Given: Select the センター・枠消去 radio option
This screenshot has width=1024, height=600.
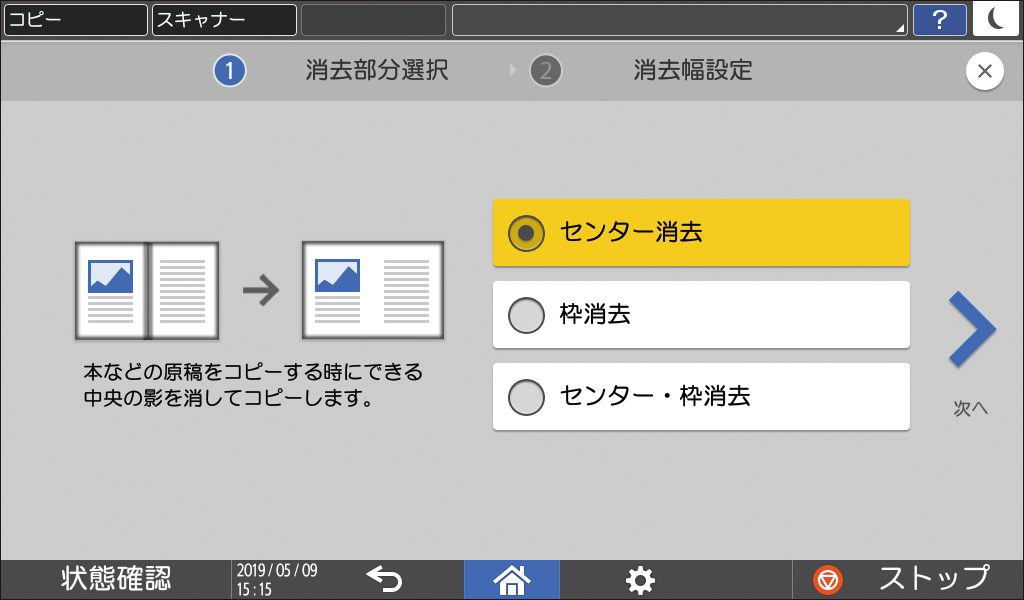Looking at the screenshot, I should coord(700,396).
